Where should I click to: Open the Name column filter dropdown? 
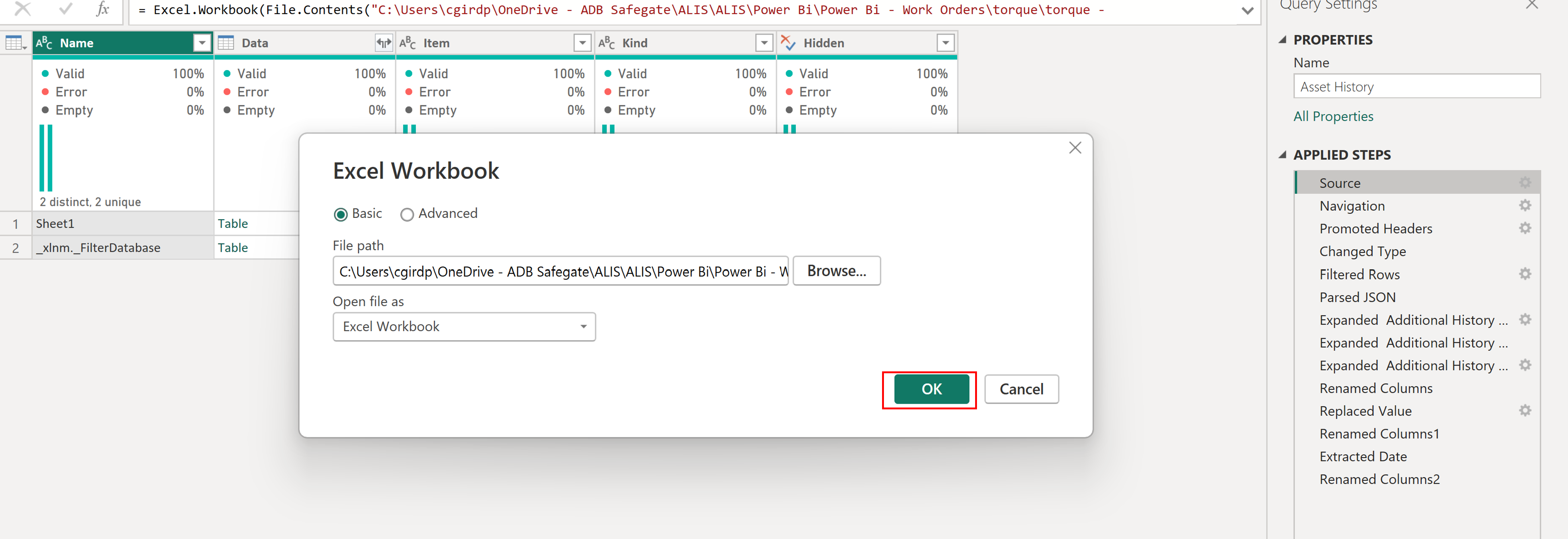point(201,42)
